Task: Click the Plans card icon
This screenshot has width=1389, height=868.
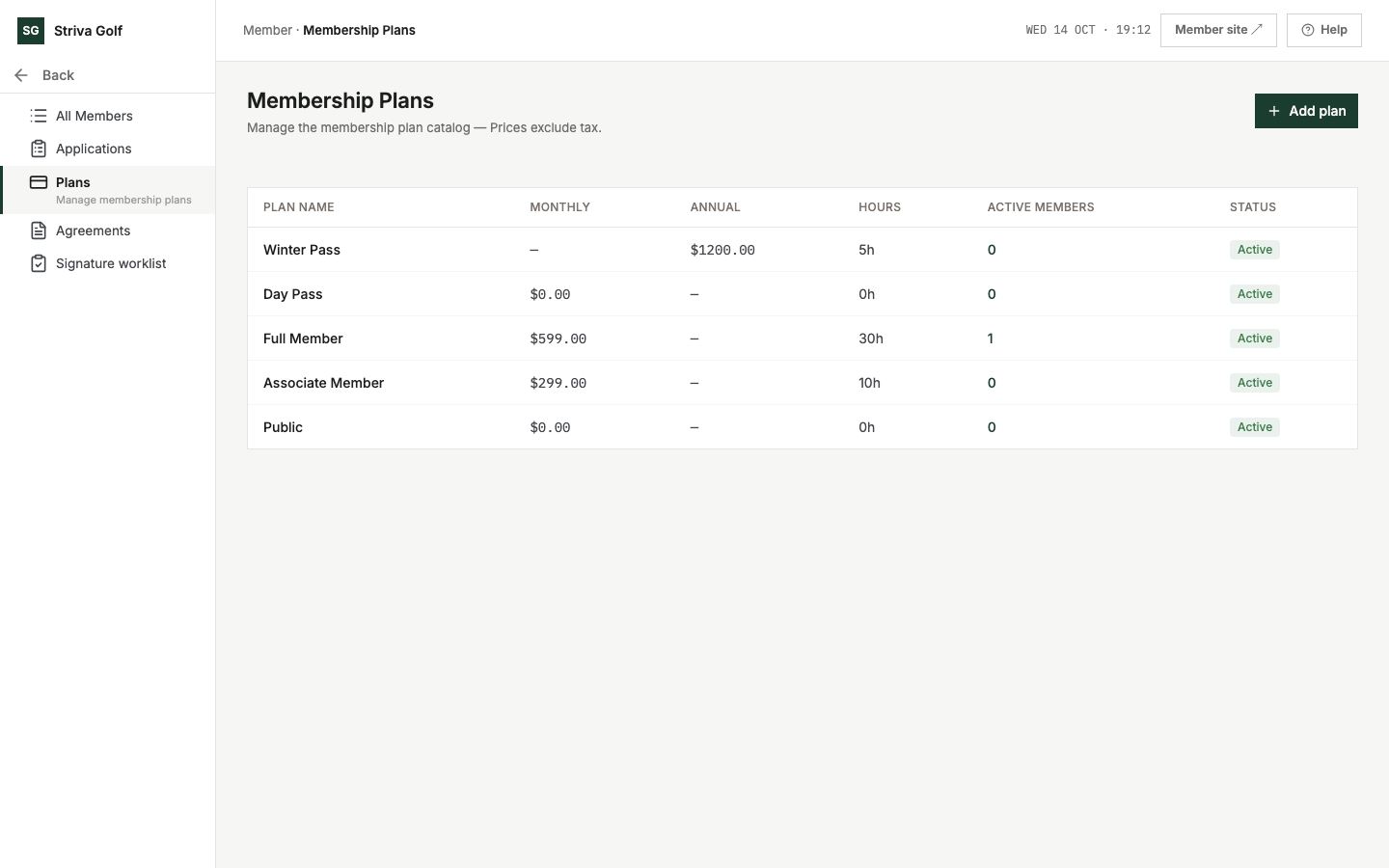Action: pyautogui.click(x=39, y=182)
